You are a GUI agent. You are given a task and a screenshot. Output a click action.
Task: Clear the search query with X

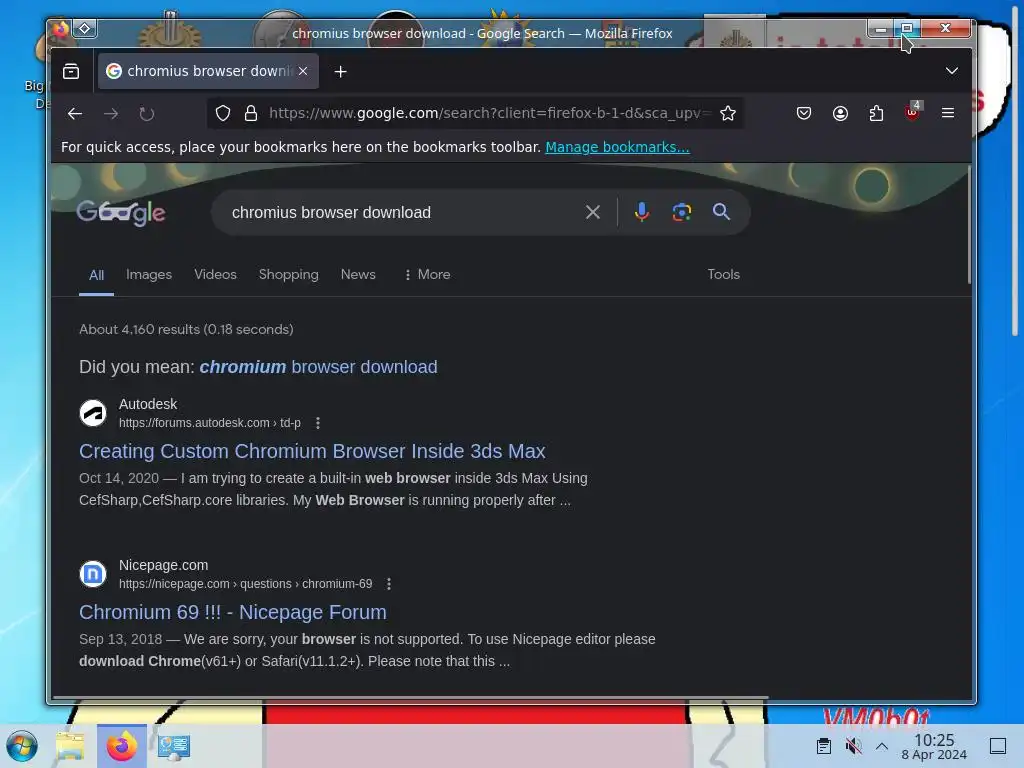(593, 212)
